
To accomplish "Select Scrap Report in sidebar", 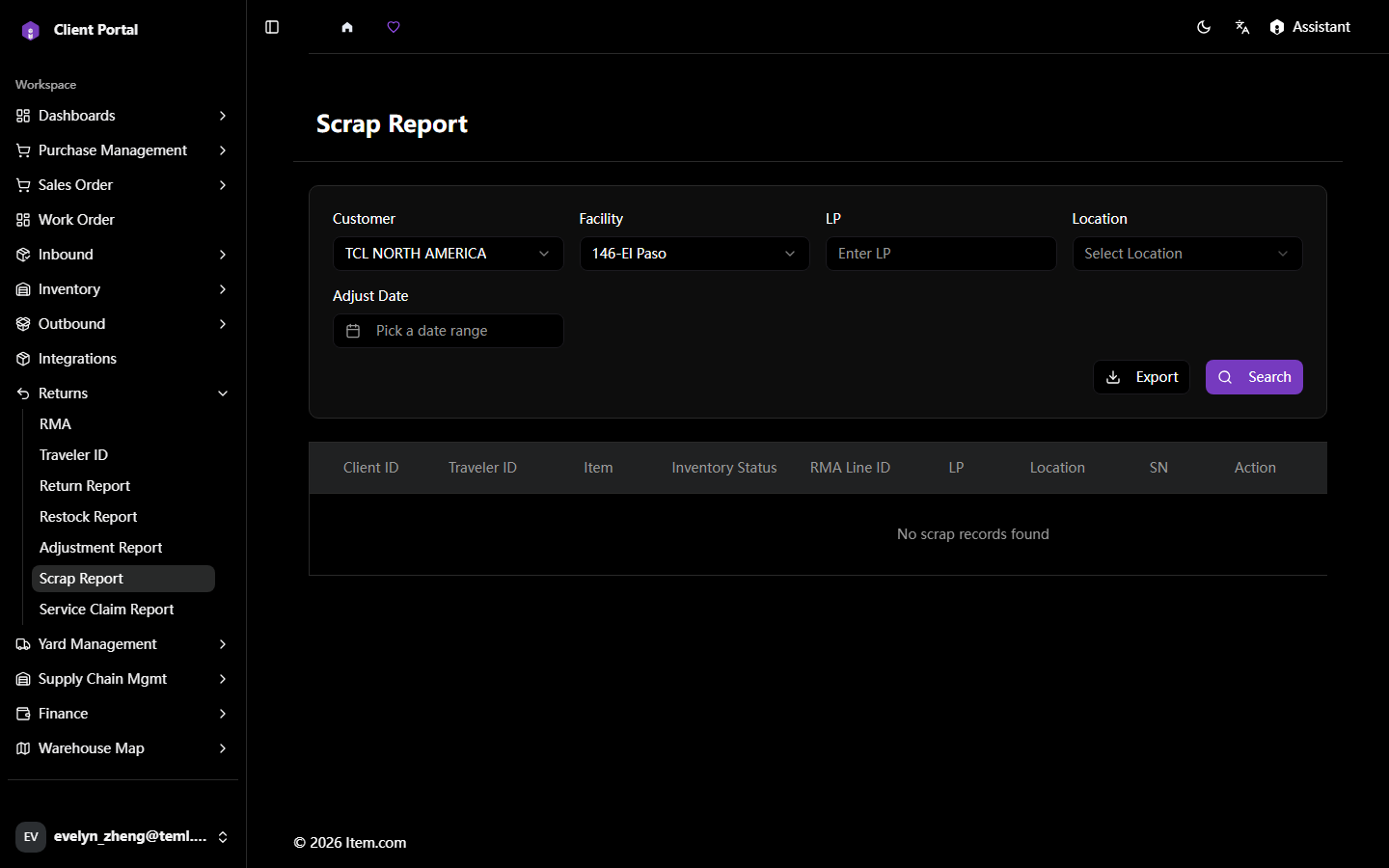I will (123, 579).
